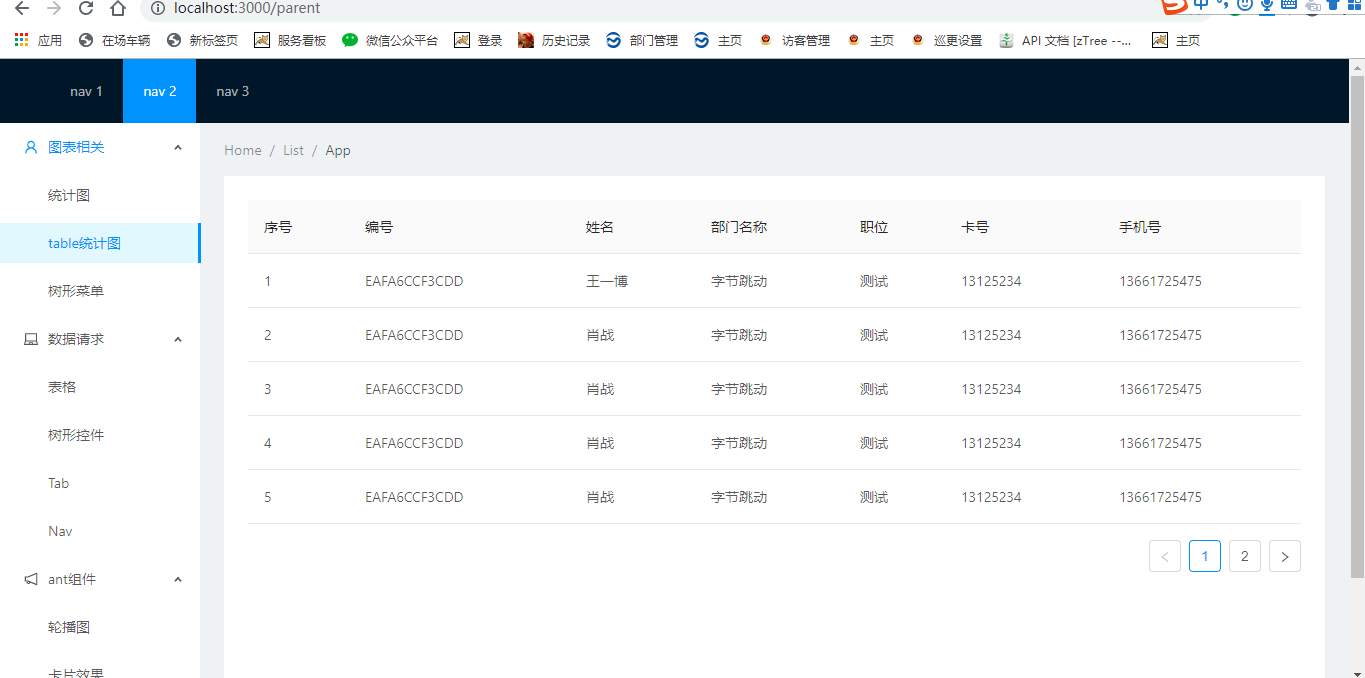This screenshot has width=1365, height=678.
Task: Select page 1 in pagination
Action: pyautogui.click(x=1205, y=556)
